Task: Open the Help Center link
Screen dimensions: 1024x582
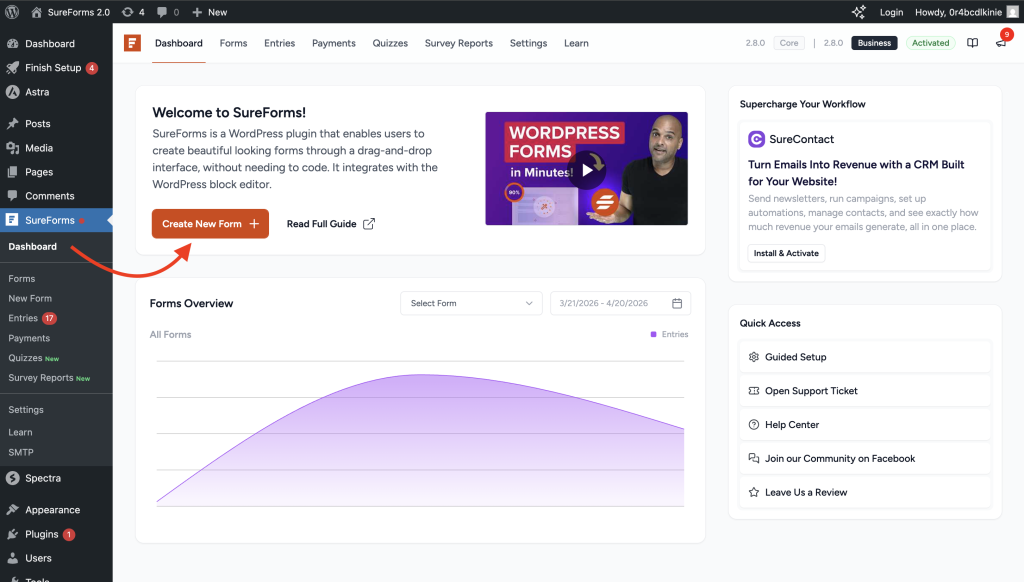Action: [865, 425]
